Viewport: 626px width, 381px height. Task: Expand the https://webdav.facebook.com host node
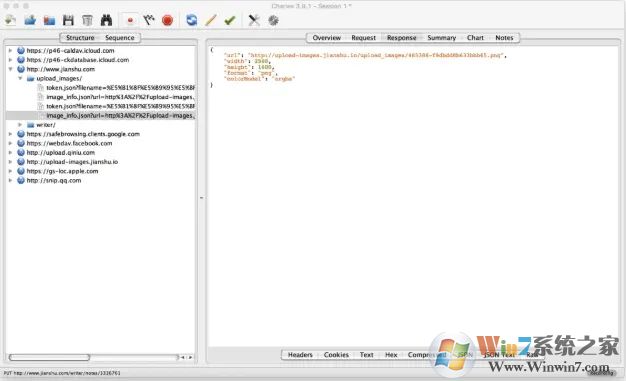[10, 143]
